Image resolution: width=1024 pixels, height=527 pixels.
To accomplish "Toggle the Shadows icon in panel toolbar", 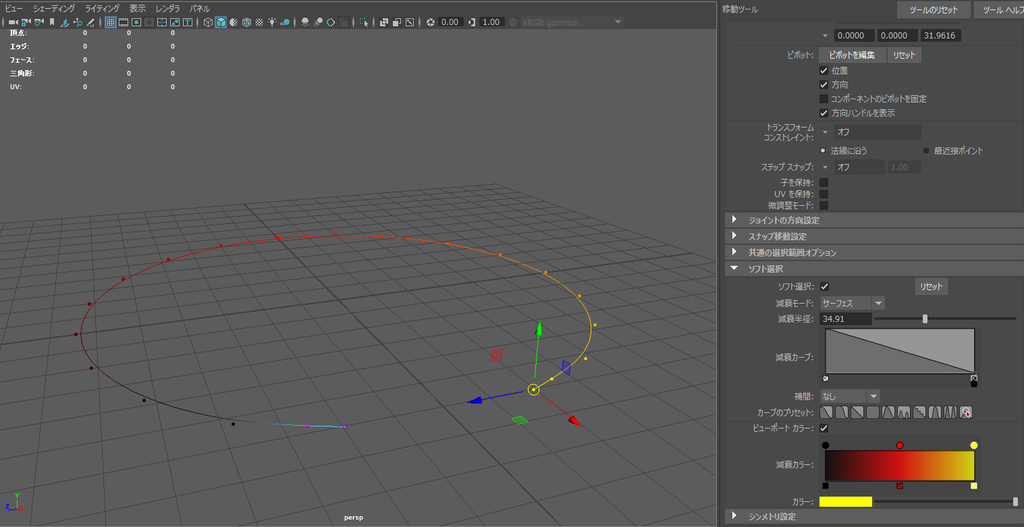I will (x=284, y=22).
